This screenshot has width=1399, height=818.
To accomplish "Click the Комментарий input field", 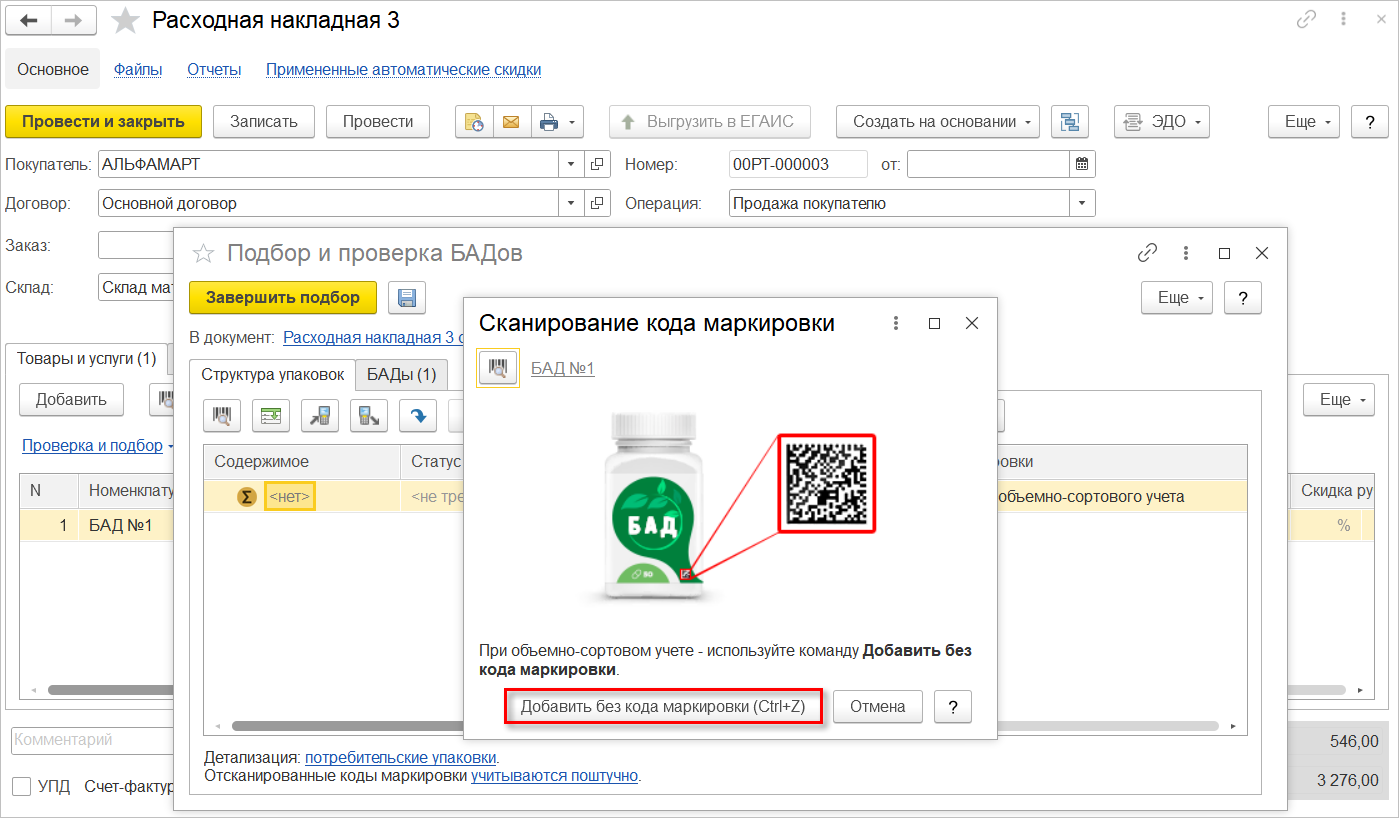I will click(x=92, y=741).
